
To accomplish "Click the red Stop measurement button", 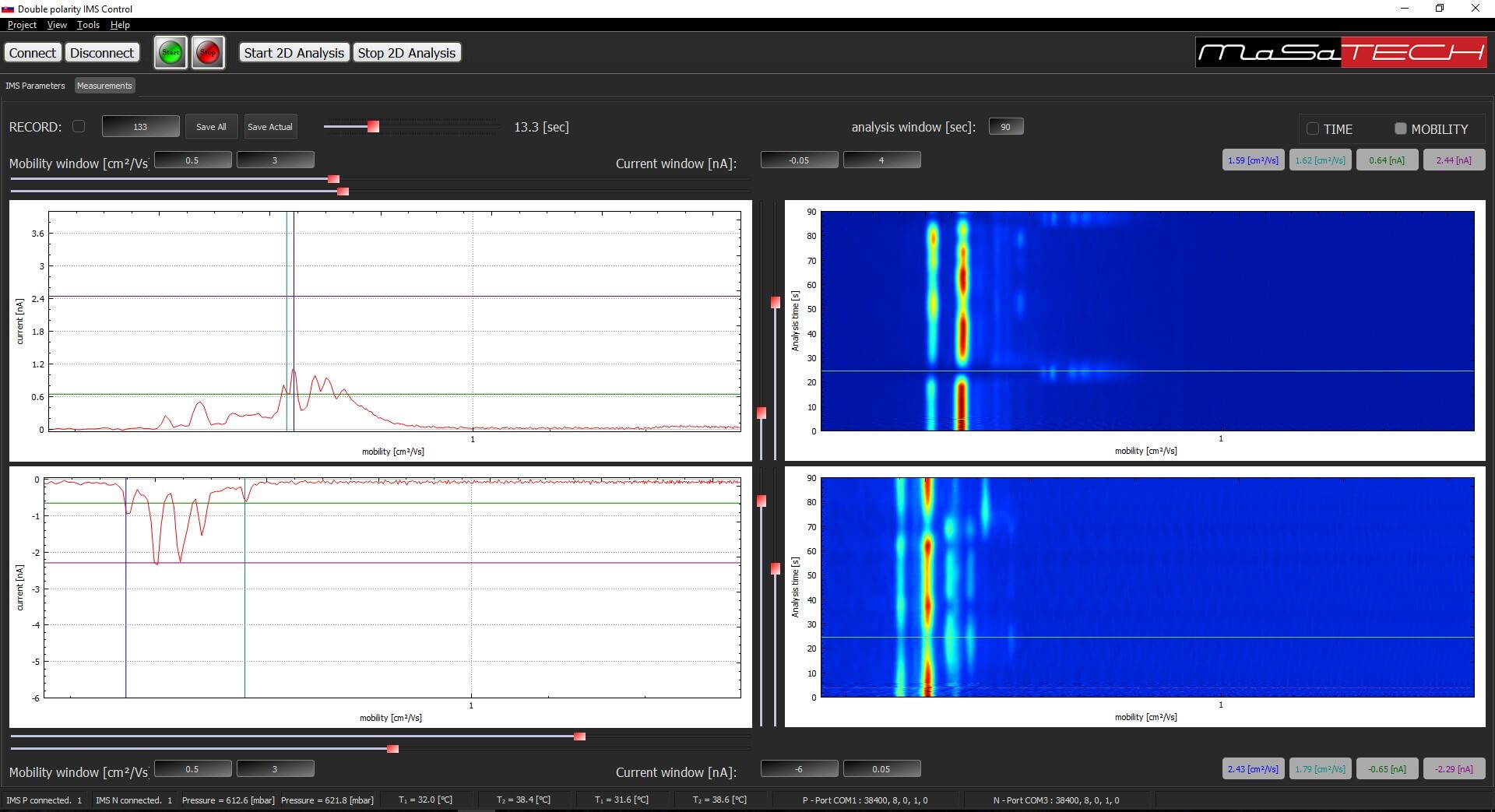I will [208, 53].
